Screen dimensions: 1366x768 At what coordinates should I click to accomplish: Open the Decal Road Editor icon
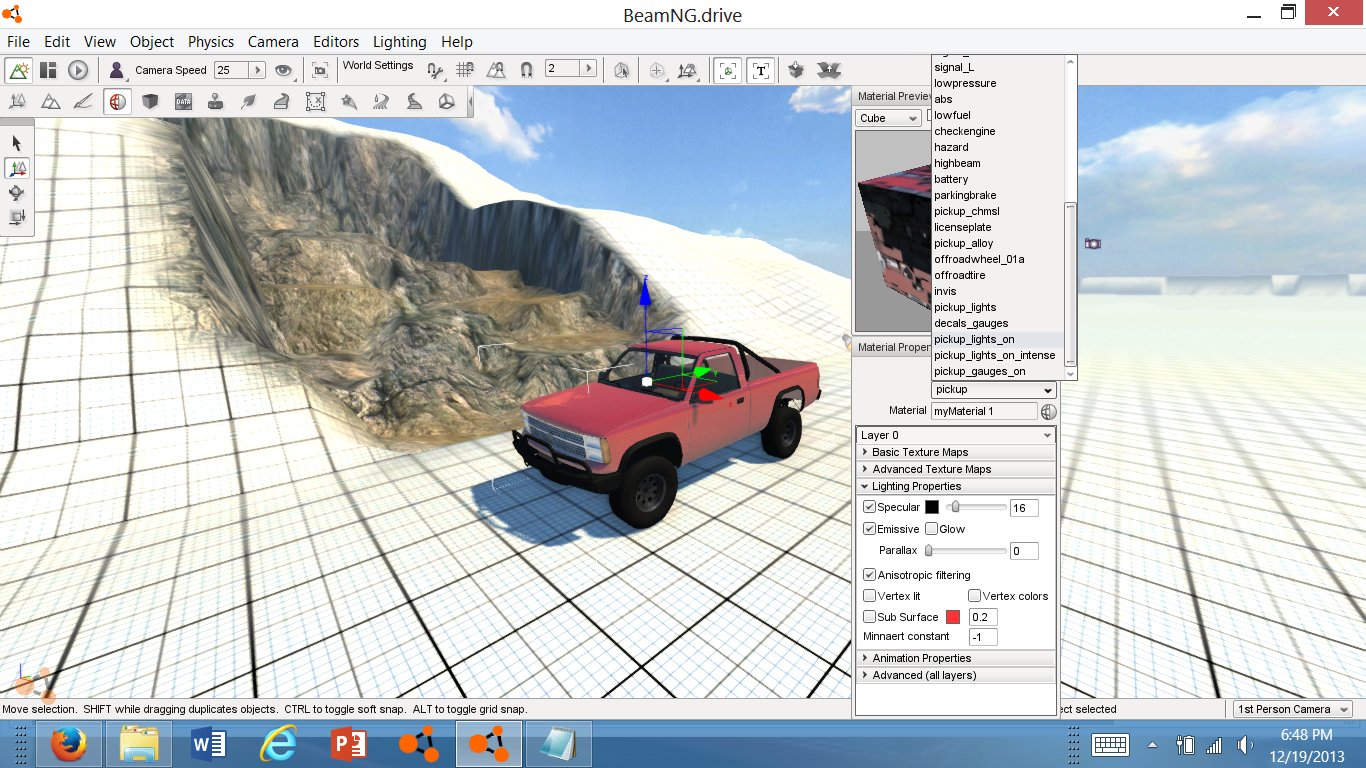[x=414, y=101]
